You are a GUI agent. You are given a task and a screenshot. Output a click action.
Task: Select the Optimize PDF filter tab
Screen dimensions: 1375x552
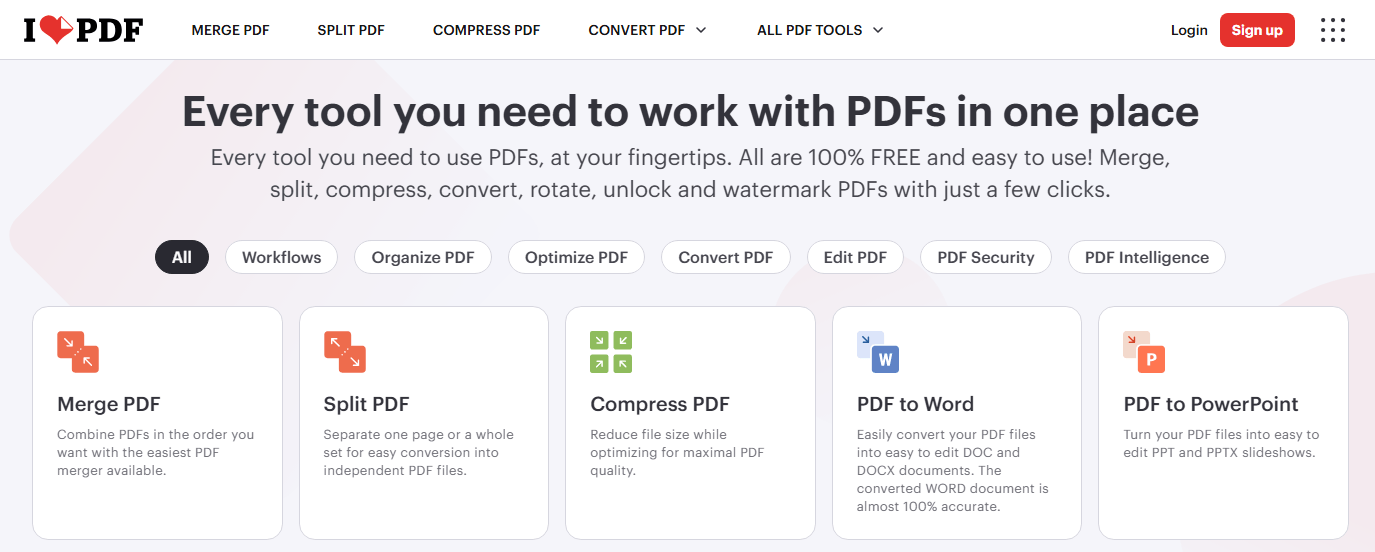(576, 257)
